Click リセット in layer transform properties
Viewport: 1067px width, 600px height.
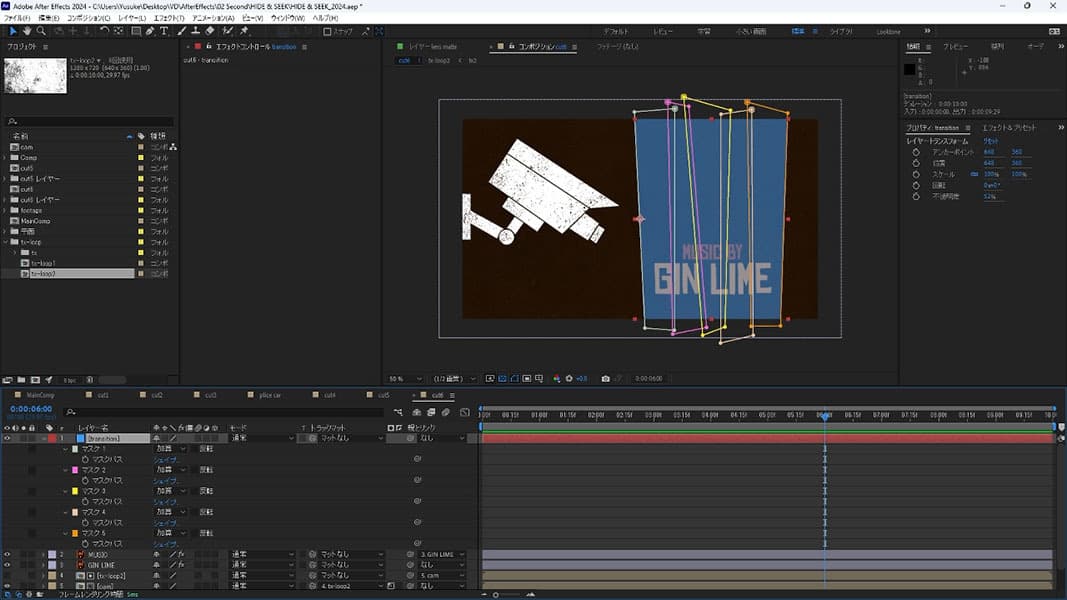coord(990,142)
